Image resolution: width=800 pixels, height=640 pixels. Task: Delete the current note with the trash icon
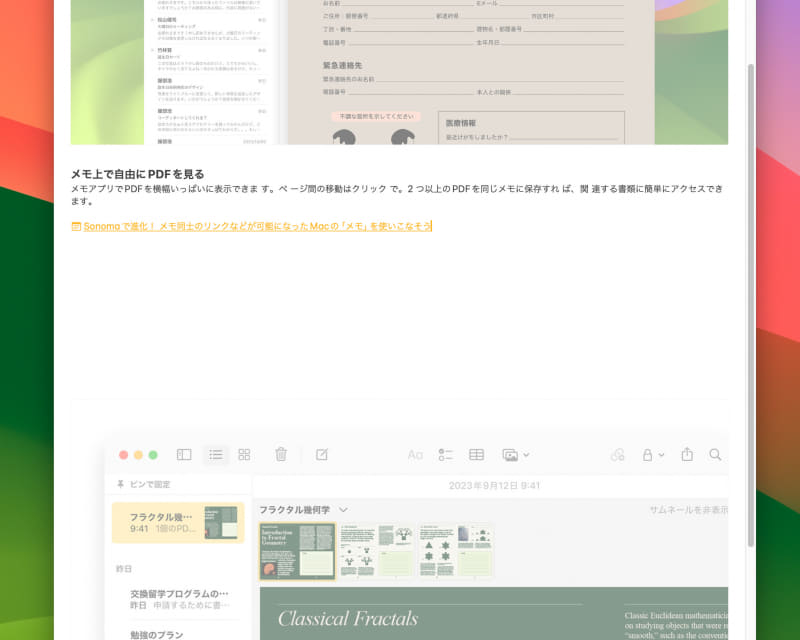click(281, 455)
